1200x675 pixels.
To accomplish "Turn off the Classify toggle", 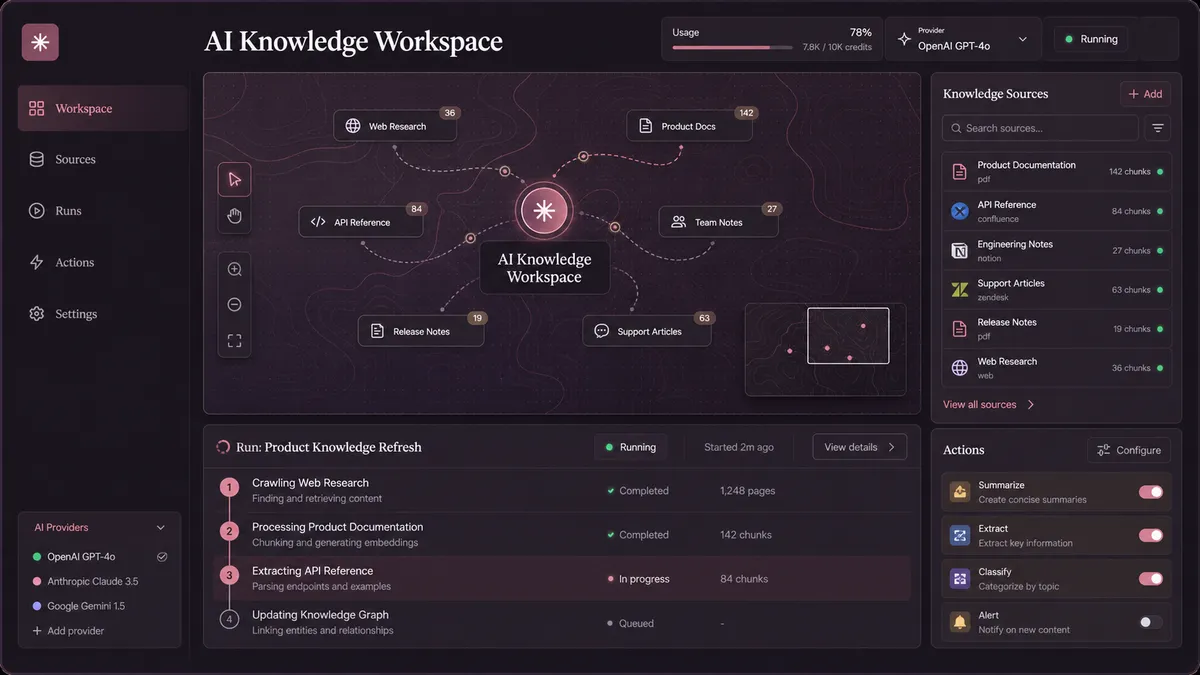I will click(x=1151, y=579).
